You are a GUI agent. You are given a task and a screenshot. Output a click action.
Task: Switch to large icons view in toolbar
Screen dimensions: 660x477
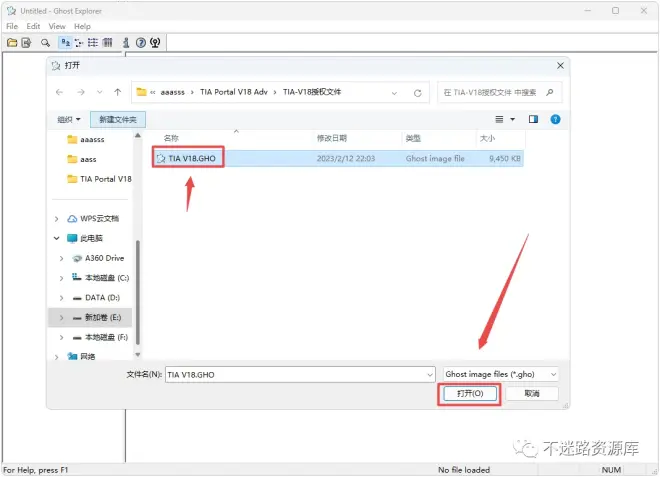pyautogui.click(x=65, y=43)
